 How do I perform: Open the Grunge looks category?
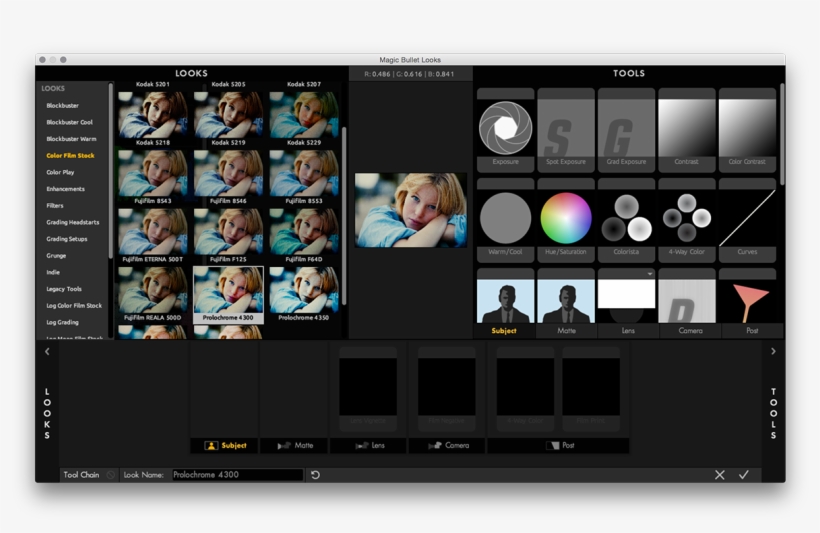56,256
